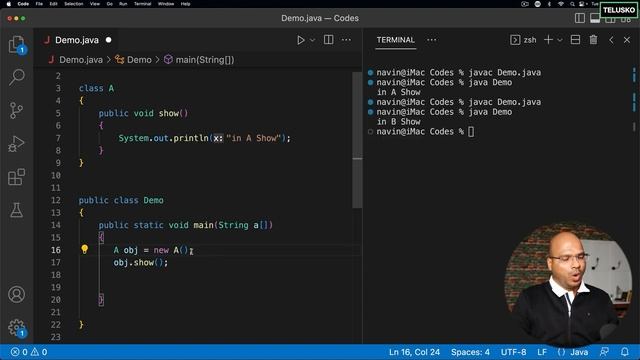Show code actions via the lightbulb
The width and height of the screenshot is (640, 360).
[x=84, y=249]
